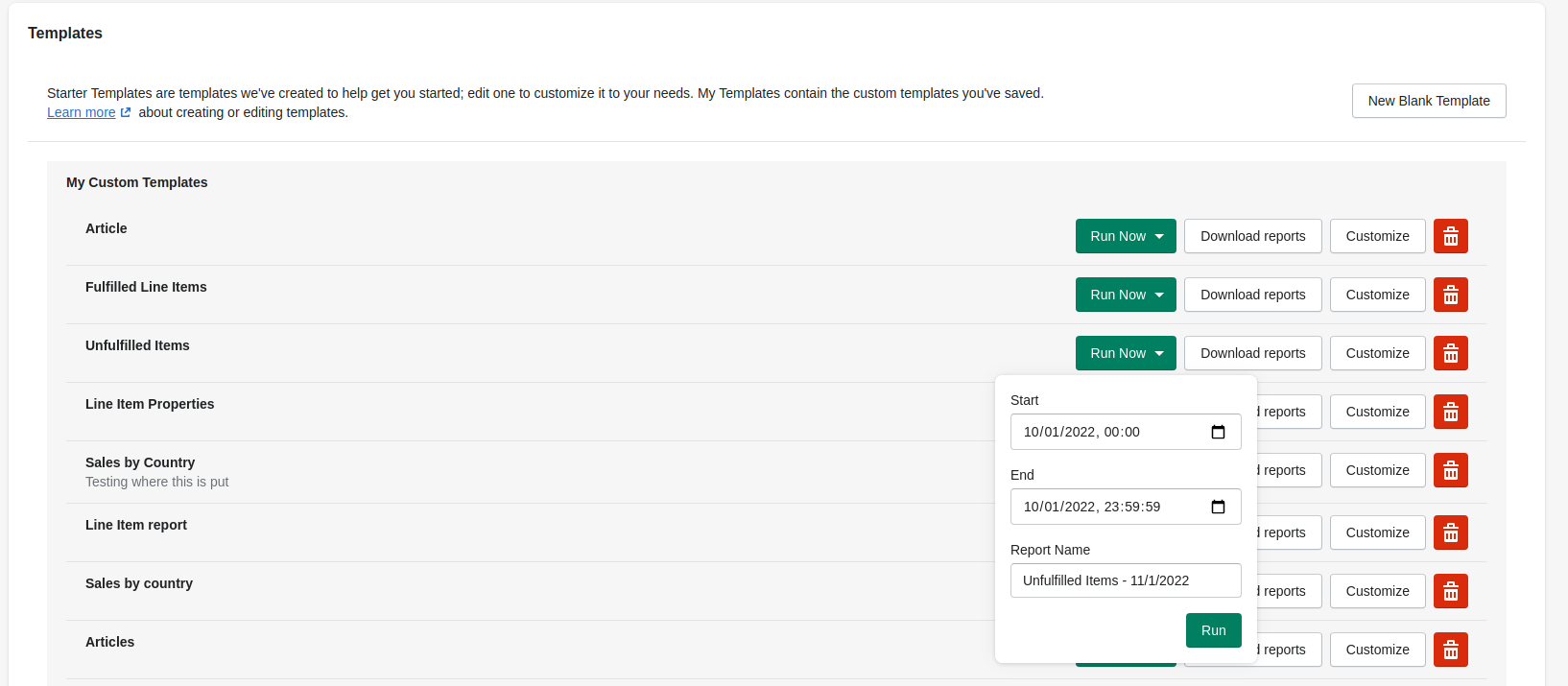Click the My Custom Templates heading
The height and width of the screenshot is (686, 1568).
tap(137, 182)
